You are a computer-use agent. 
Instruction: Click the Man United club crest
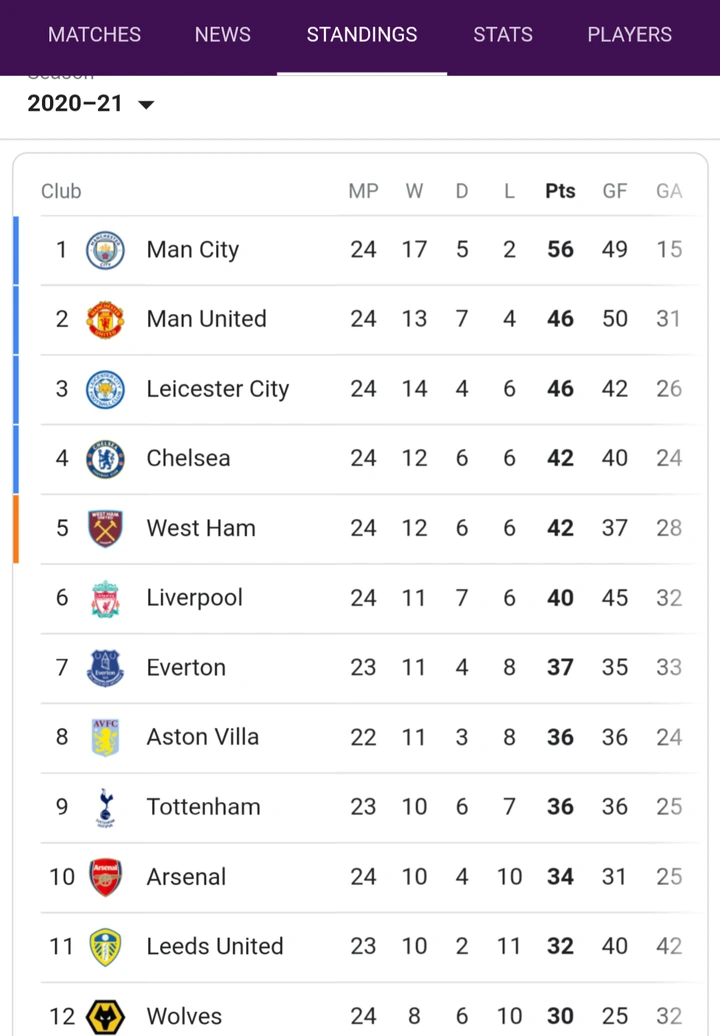point(105,319)
